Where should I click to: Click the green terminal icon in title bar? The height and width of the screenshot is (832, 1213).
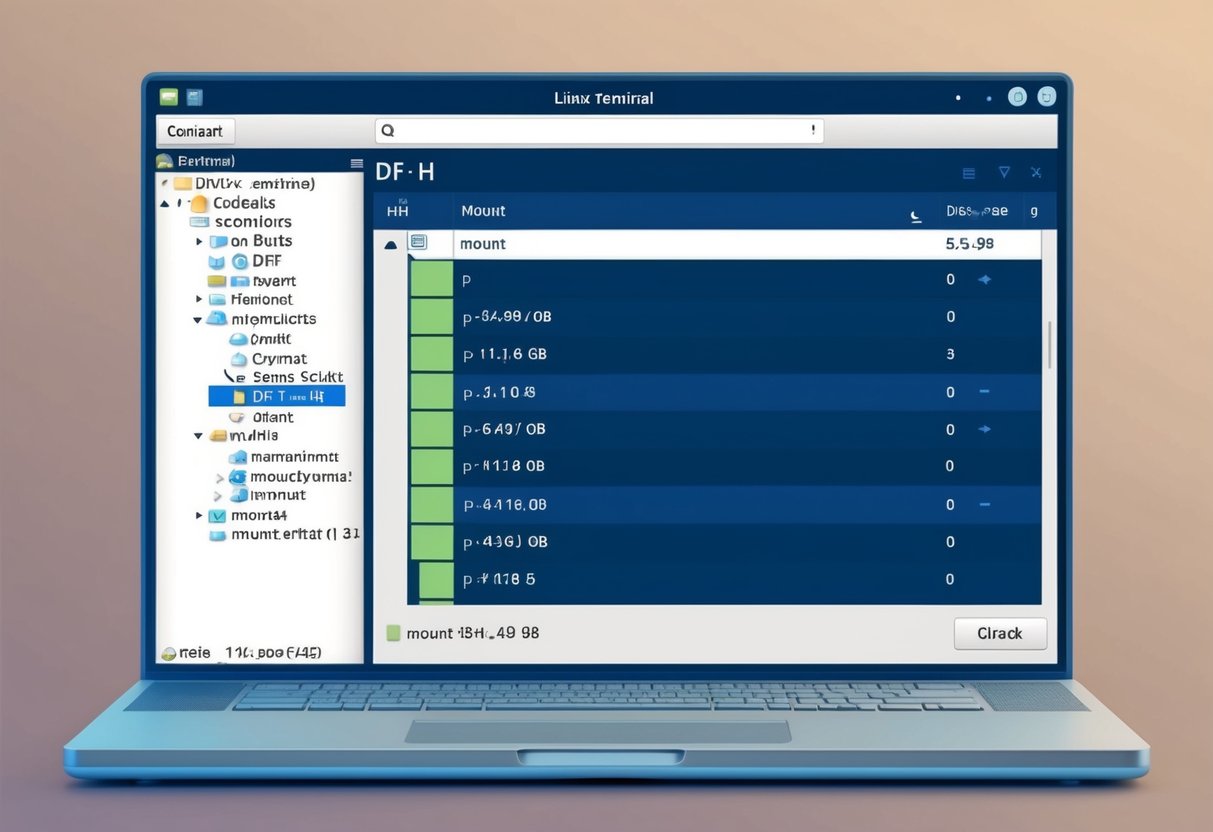169,97
